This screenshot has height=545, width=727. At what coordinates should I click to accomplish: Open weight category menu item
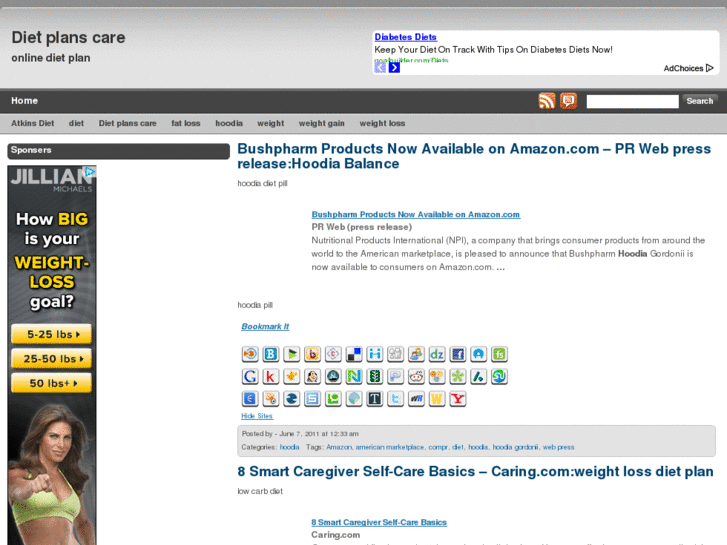pos(271,123)
